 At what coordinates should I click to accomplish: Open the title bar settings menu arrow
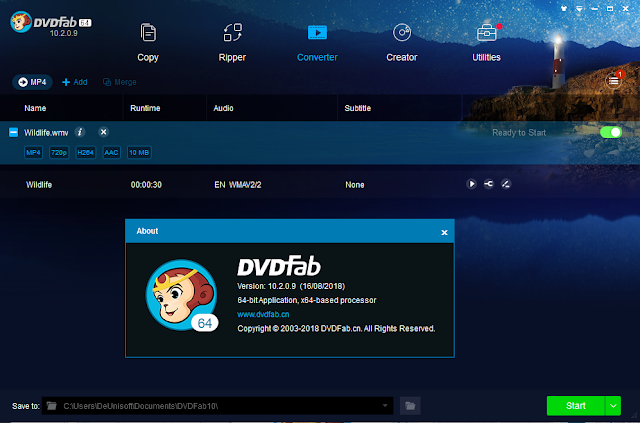579,9
